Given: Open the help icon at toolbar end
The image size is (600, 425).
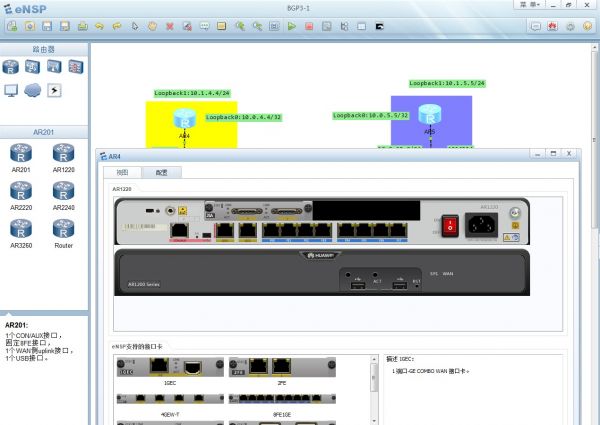Looking at the screenshot, I should click(587, 26).
